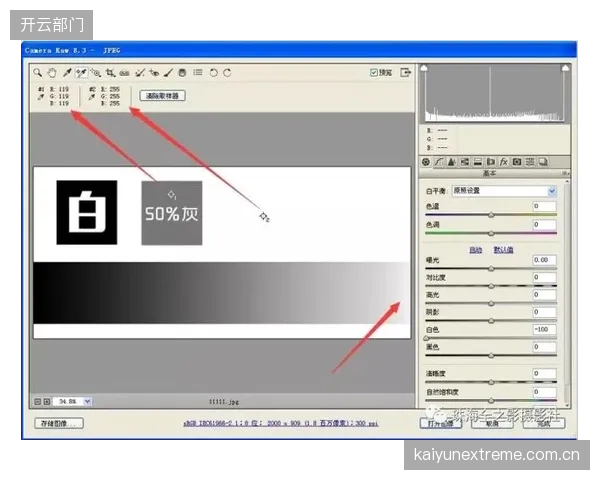
Task: Open the Camera Calibration panel tab
Action: 517,162
